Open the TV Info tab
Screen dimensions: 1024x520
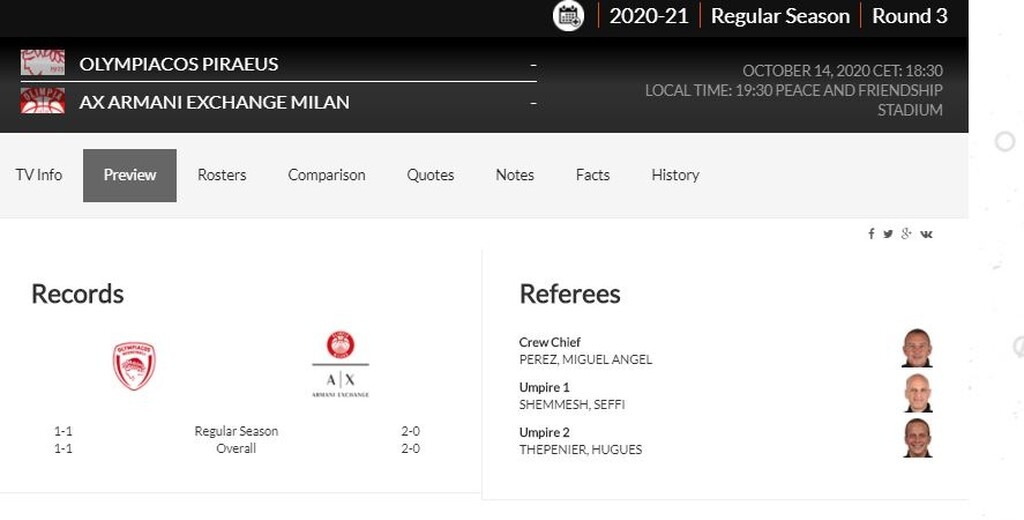click(x=39, y=175)
